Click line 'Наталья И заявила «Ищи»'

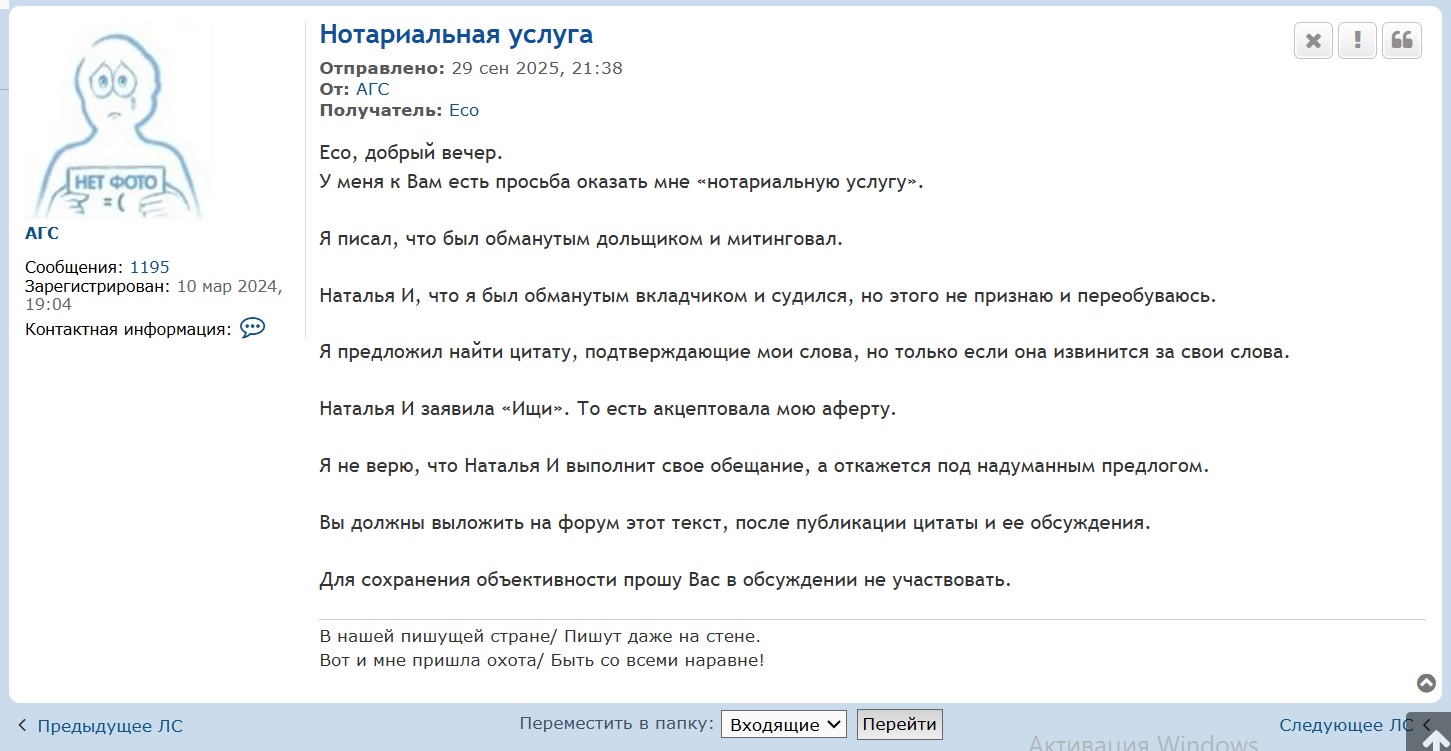point(608,409)
